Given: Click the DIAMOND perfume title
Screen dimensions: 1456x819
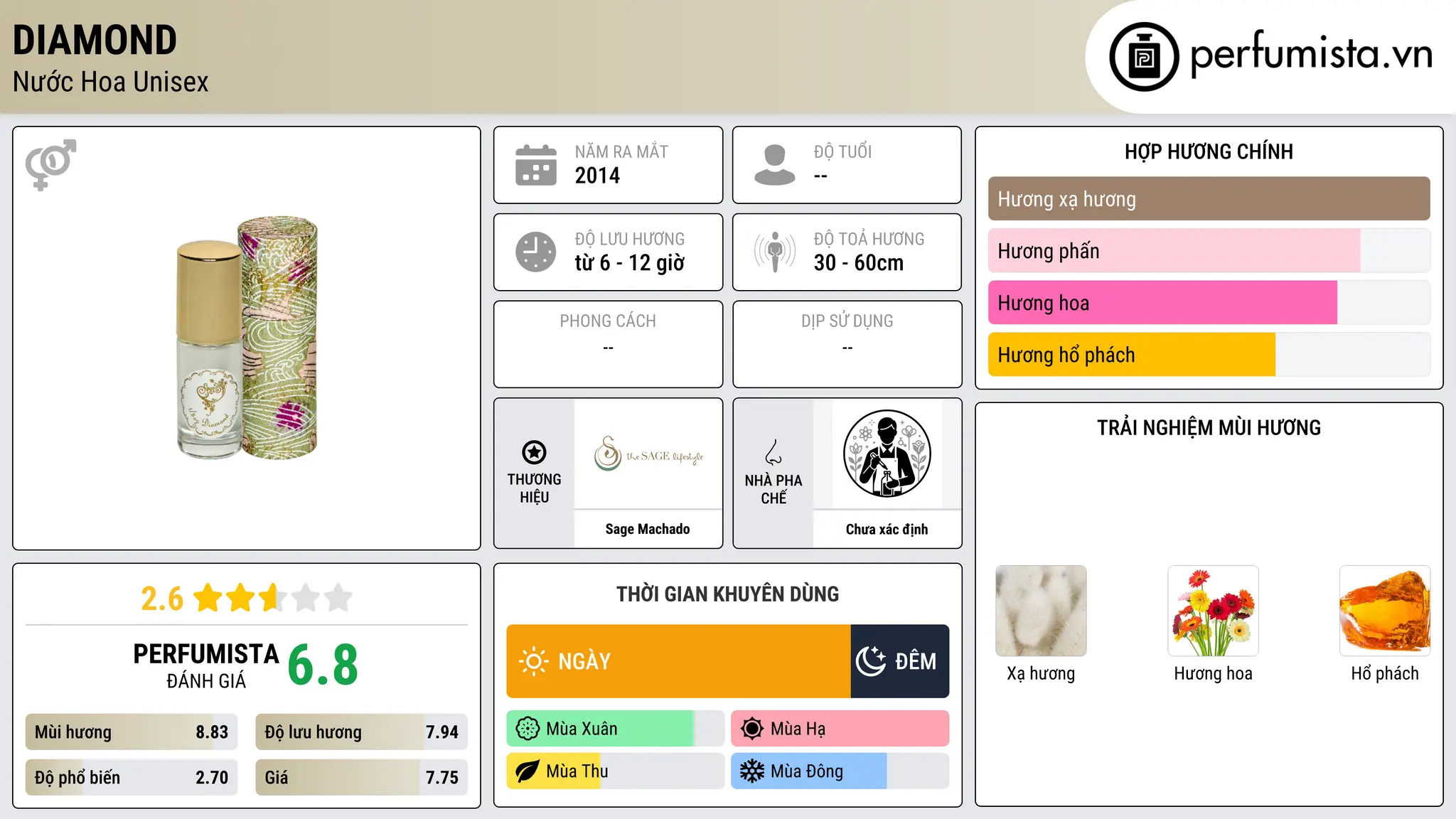Looking at the screenshot, I should point(95,40).
